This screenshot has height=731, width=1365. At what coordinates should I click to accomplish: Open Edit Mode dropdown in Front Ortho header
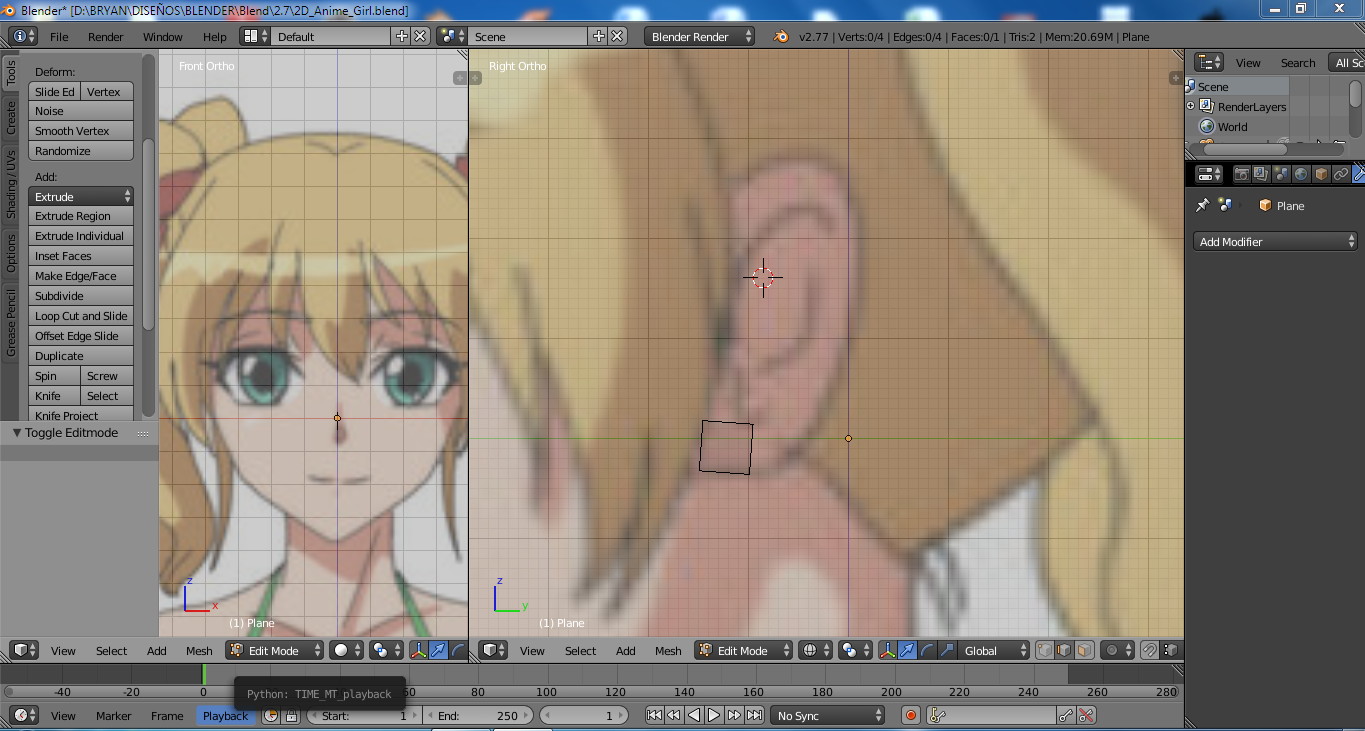click(274, 650)
